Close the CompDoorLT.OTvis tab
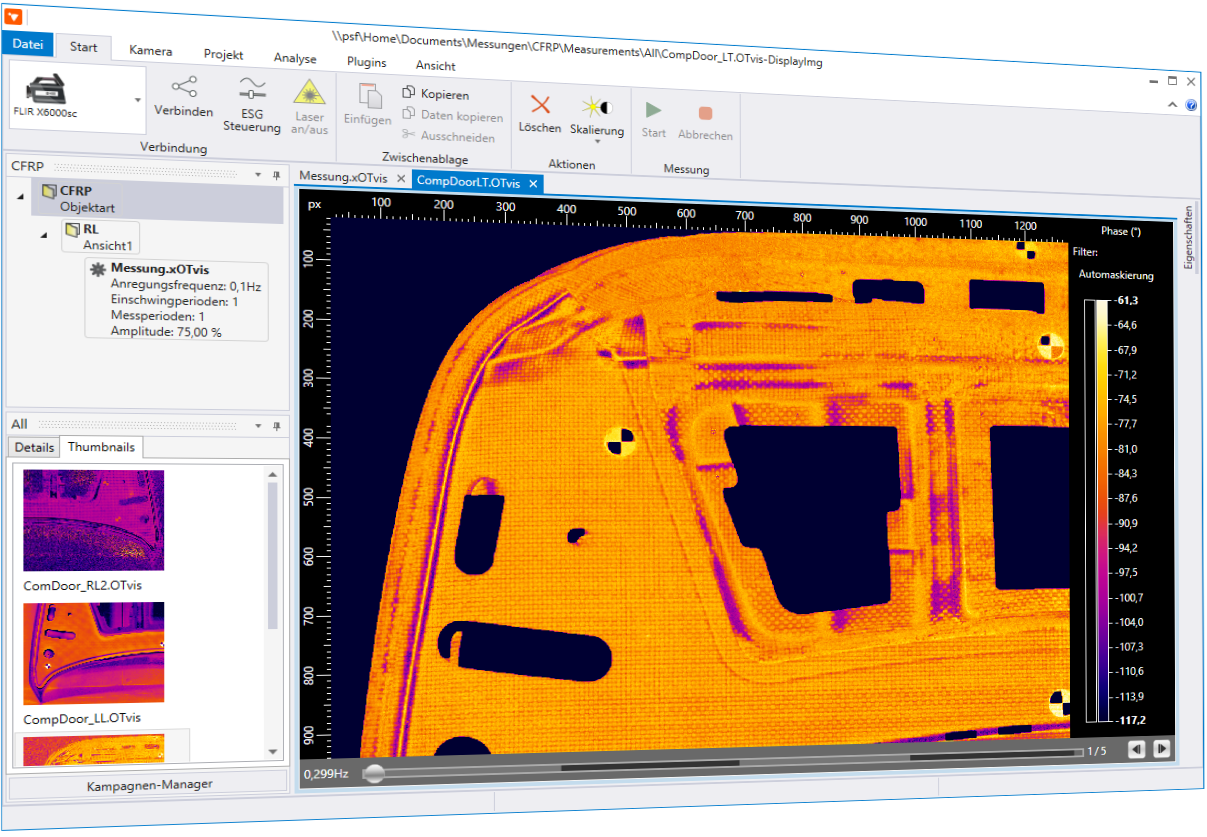 point(533,183)
